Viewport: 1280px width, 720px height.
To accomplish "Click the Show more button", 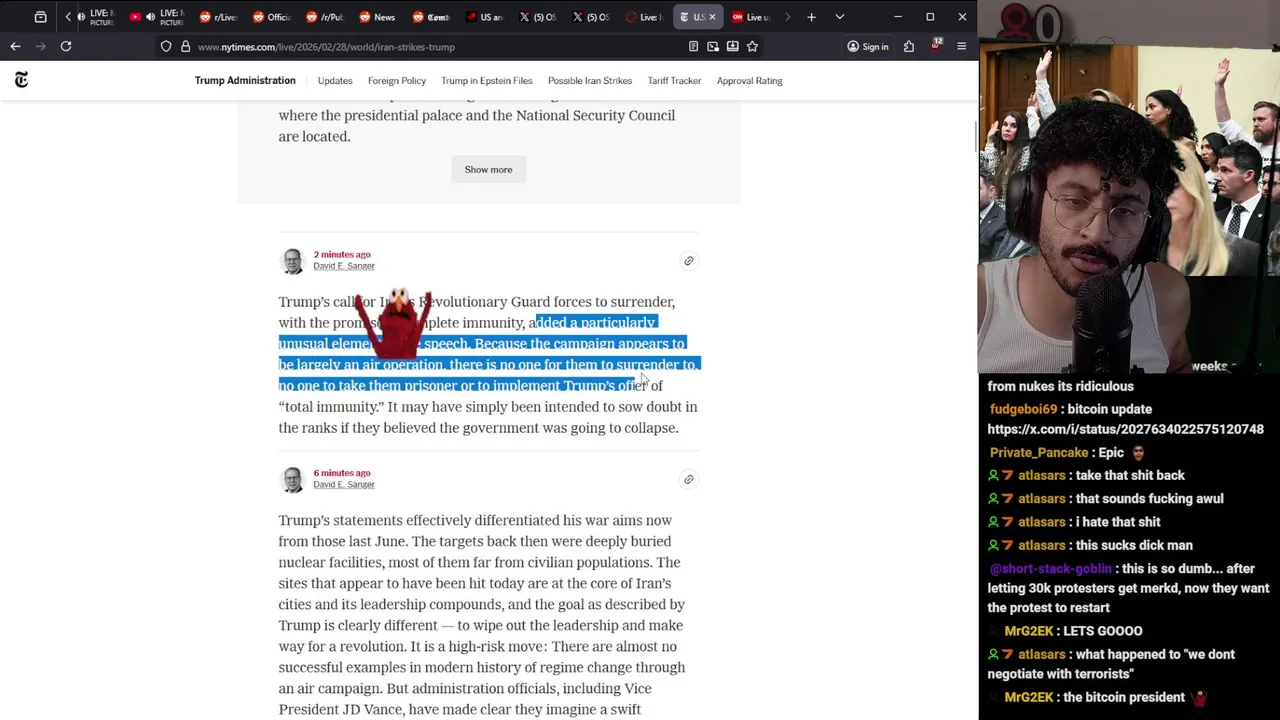I will [x=488, y=169].
